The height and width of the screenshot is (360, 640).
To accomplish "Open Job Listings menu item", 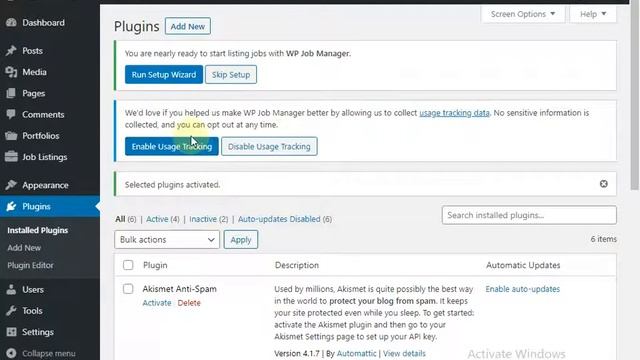I will click(45, 157).
